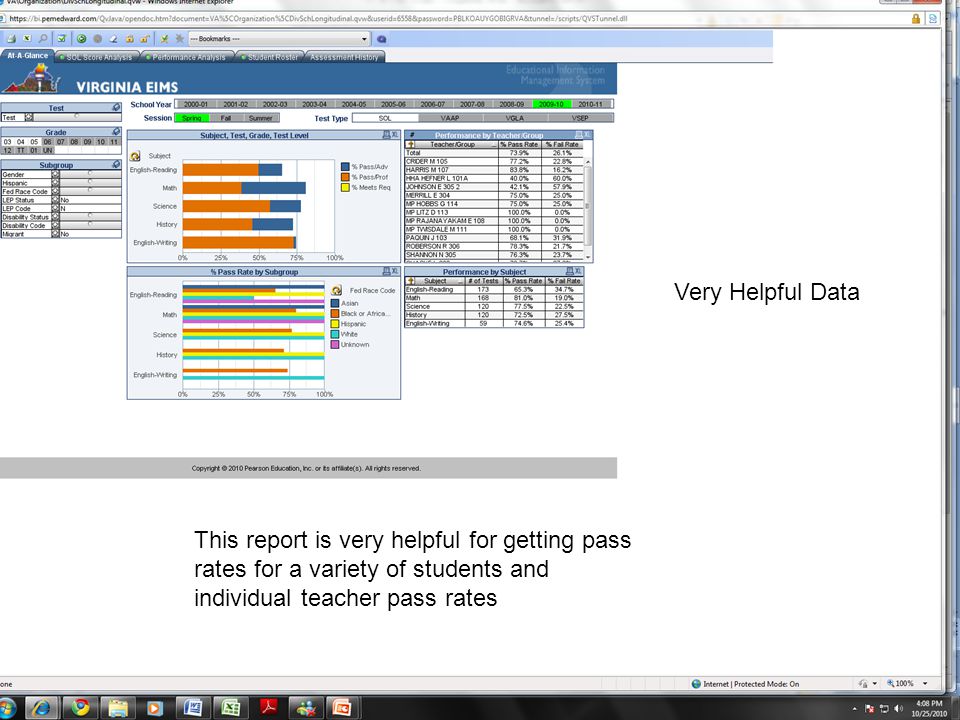Open the SOL Score Analysis tab
The width and height of the screenshot is (960, 720).
click(98, 57)
